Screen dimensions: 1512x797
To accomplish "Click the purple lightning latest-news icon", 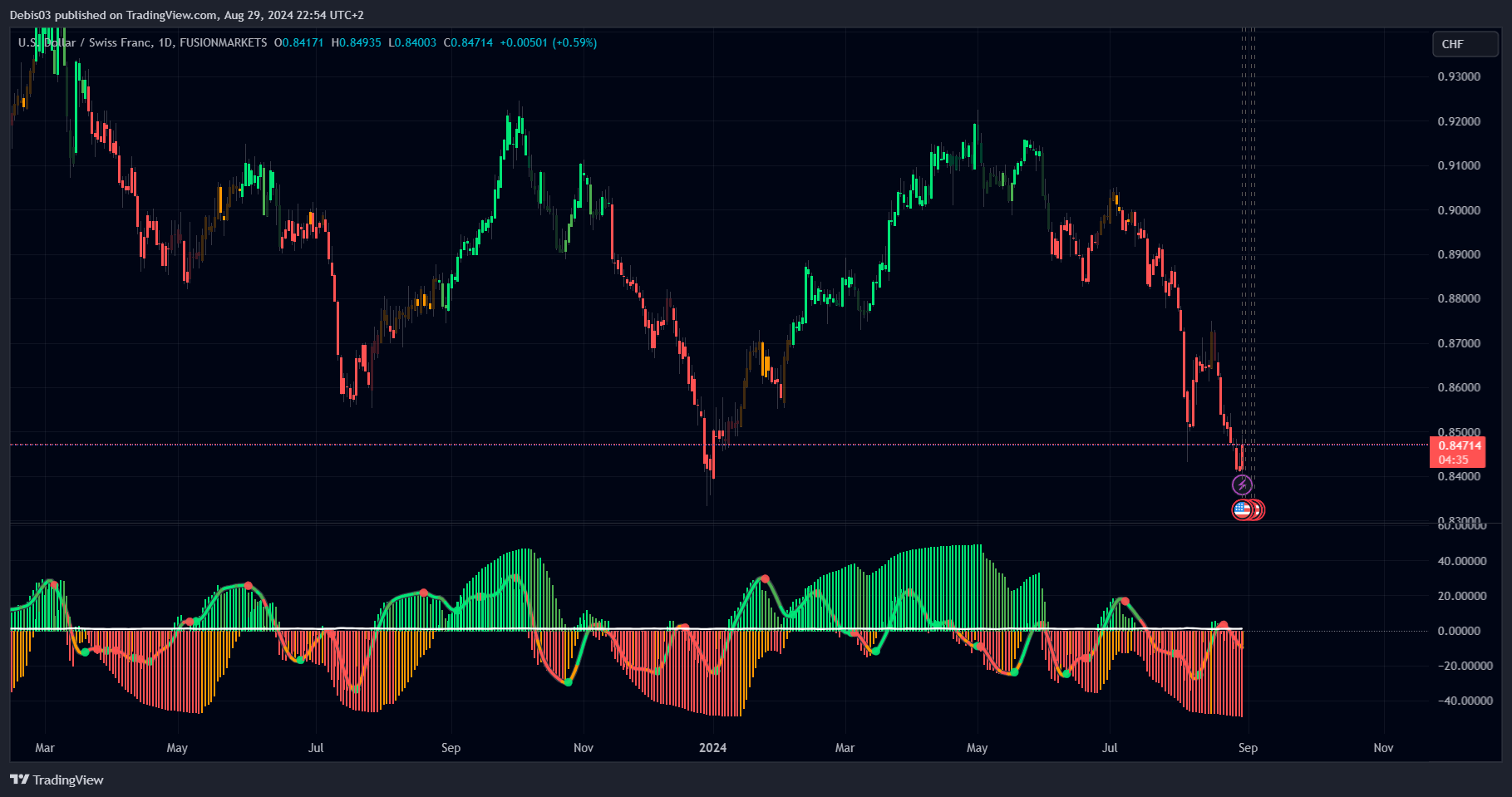I will [1242, 485].
